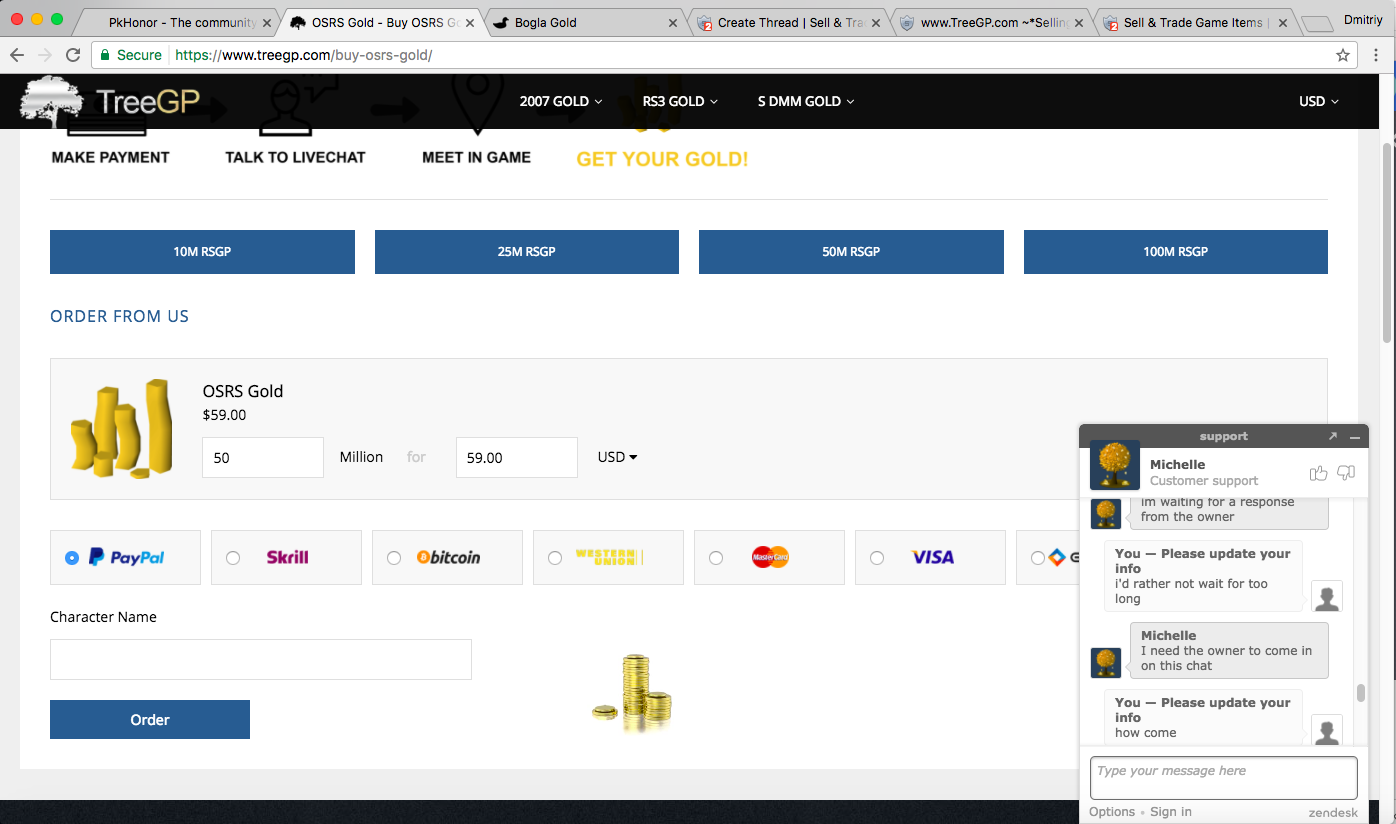Switch to PkHonor community tab
The width and height of the screenshot is (1396, 824).
[x=179, y=22]
